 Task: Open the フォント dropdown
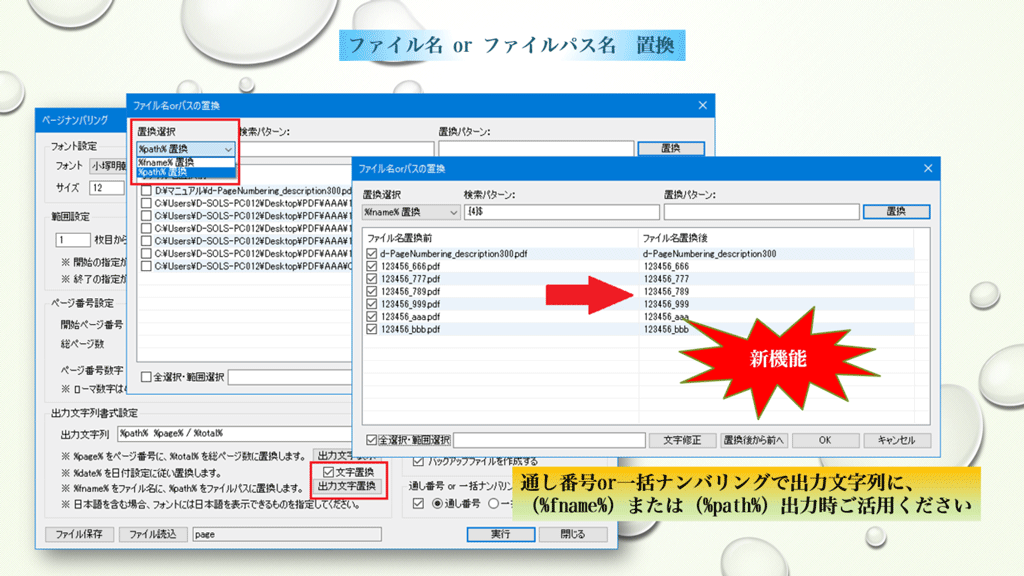tap(108, 165)
